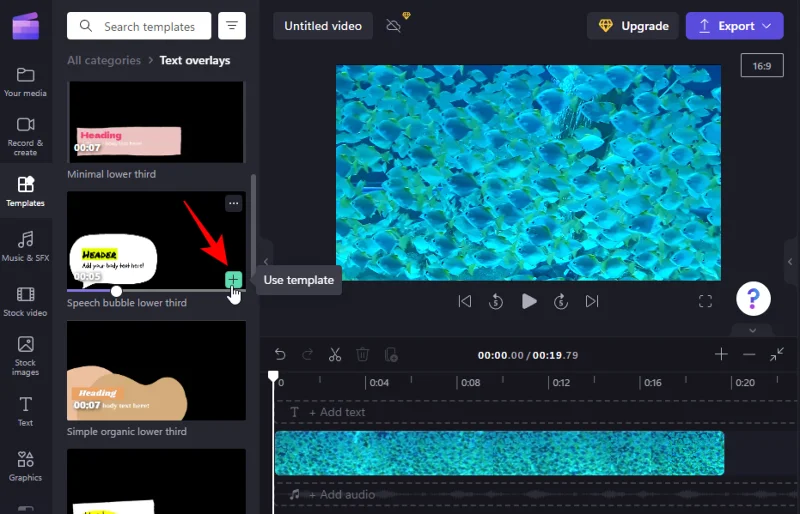Viewport: 800px width, 514px height.
Task: Open the template filter options button
Action: pyautogui.click(x=232, y=26)
